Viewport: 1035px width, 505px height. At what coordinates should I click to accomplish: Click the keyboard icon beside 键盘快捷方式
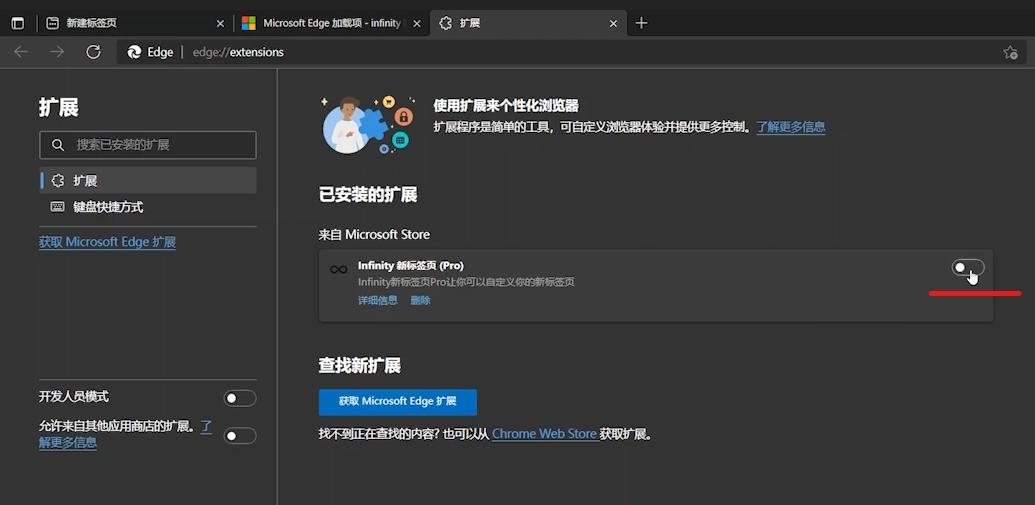click(57, 207)
